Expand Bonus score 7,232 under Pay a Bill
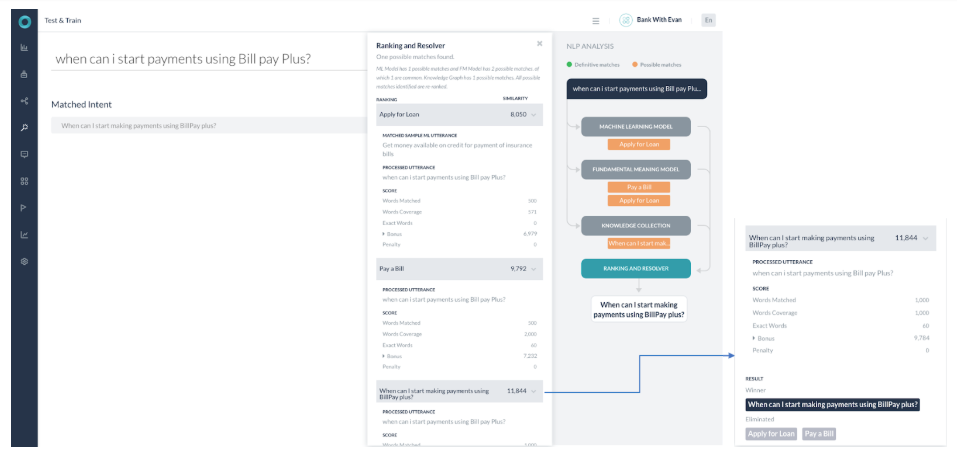 click(384, 356)
